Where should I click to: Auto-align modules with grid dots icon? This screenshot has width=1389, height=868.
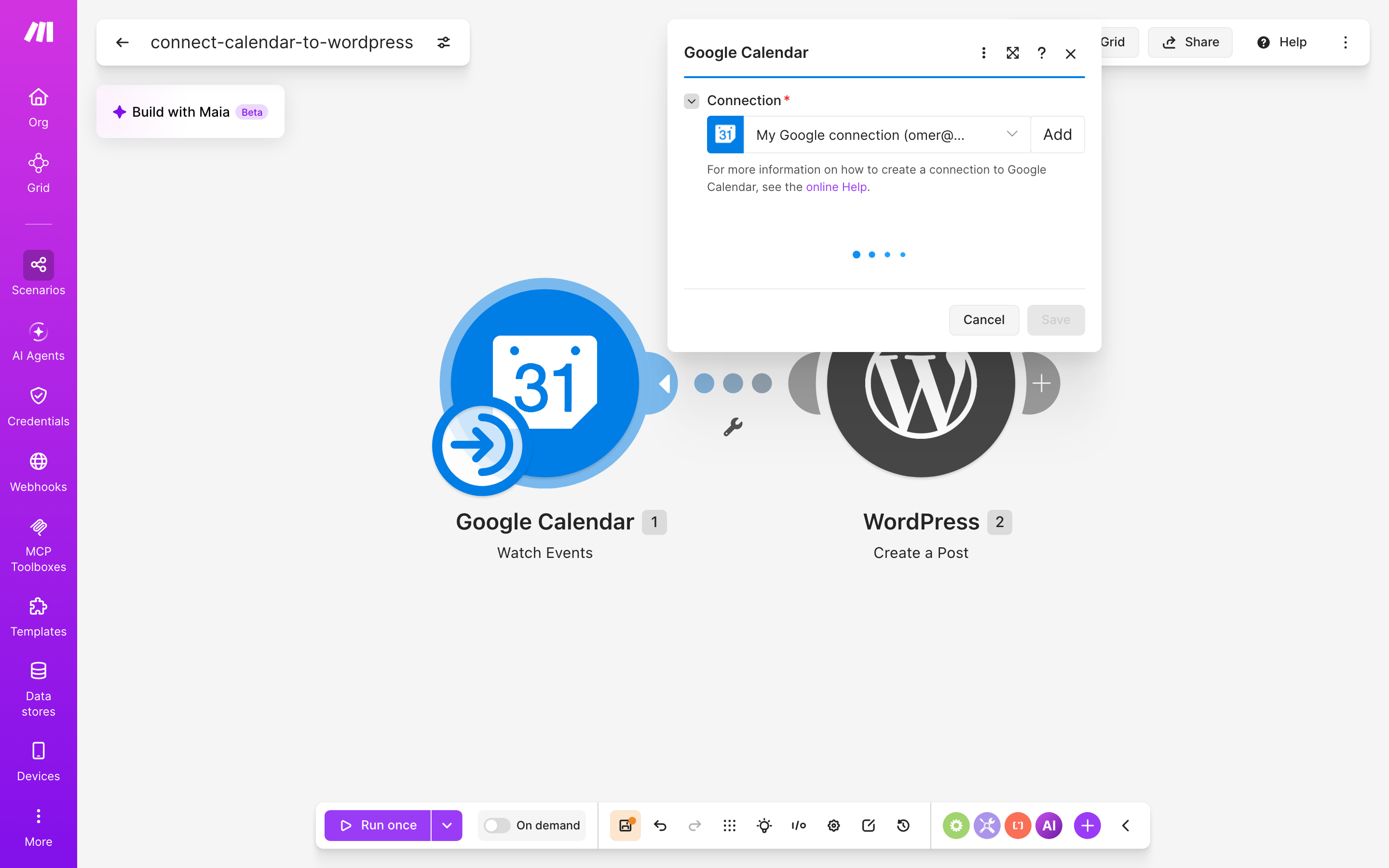(x=730, y=826)
